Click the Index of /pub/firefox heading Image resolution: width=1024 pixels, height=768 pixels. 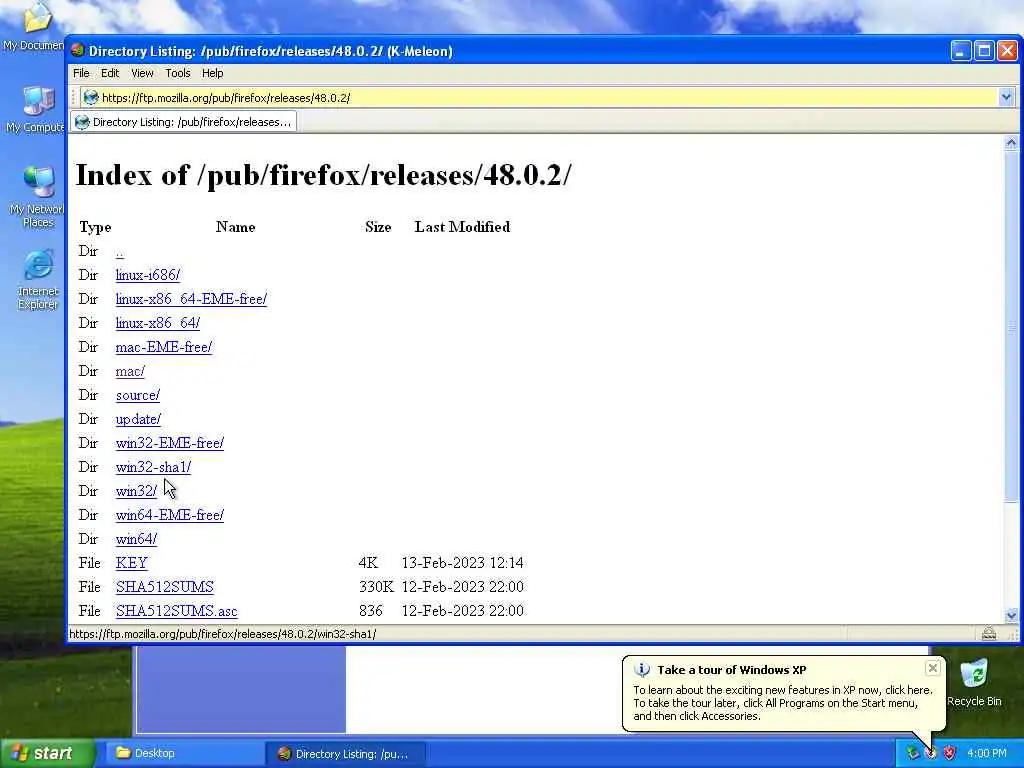click(x=323, y=174)
